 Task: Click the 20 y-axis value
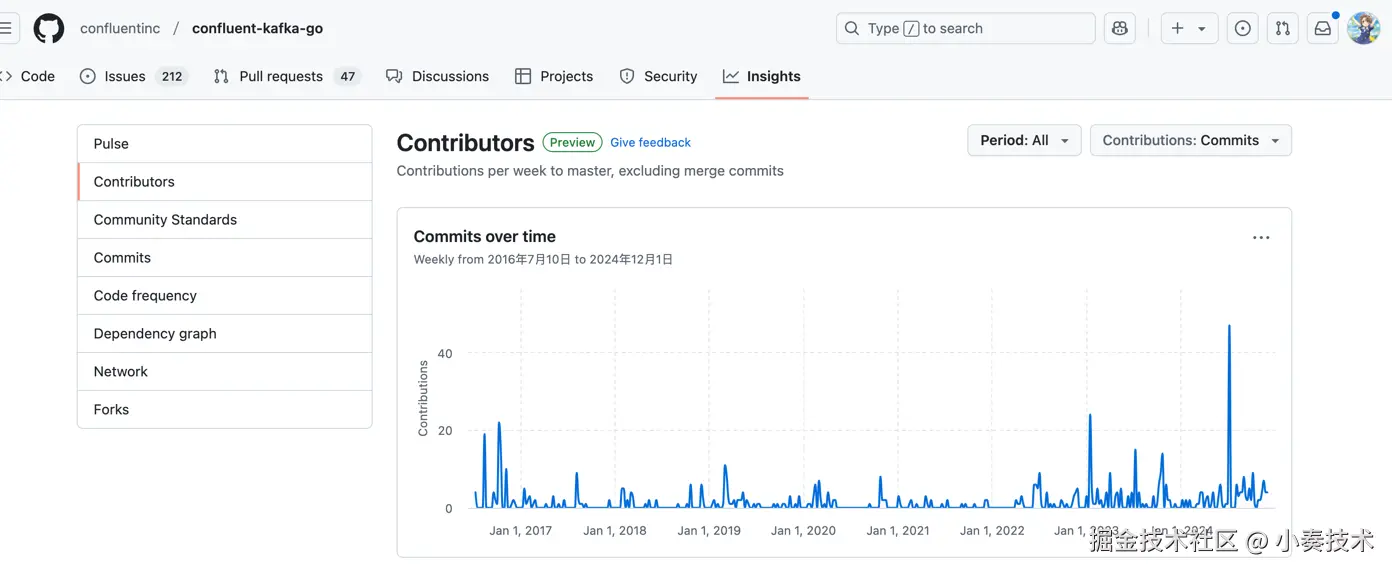pos(445,431)
